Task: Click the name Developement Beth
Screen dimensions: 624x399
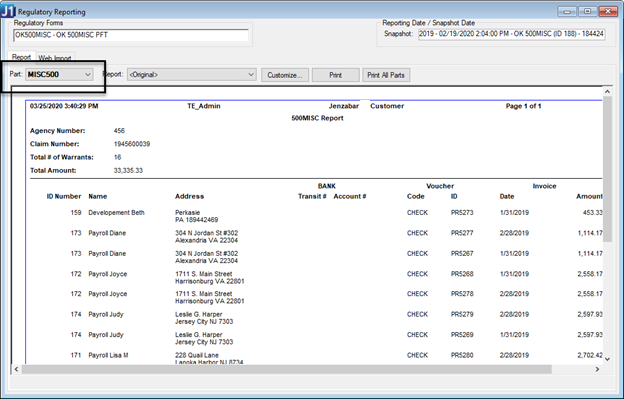Action: click(116, 212)
